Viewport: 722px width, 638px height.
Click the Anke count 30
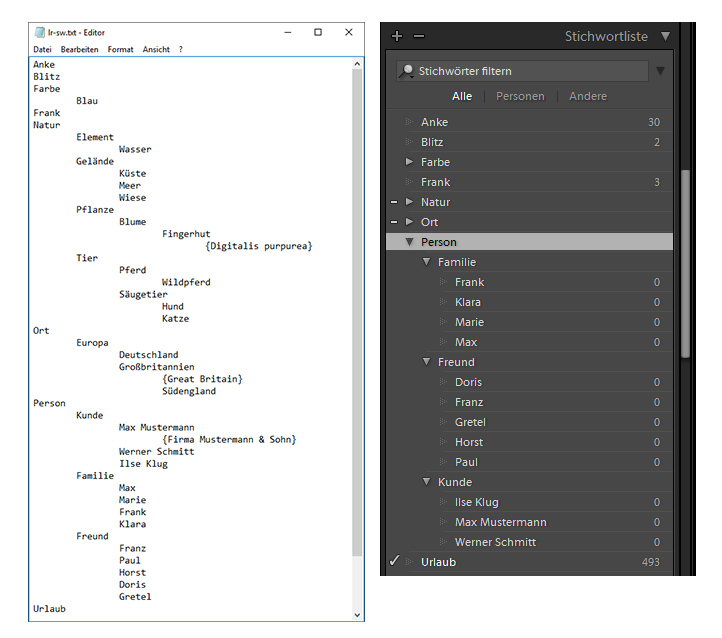coord(654,122)
